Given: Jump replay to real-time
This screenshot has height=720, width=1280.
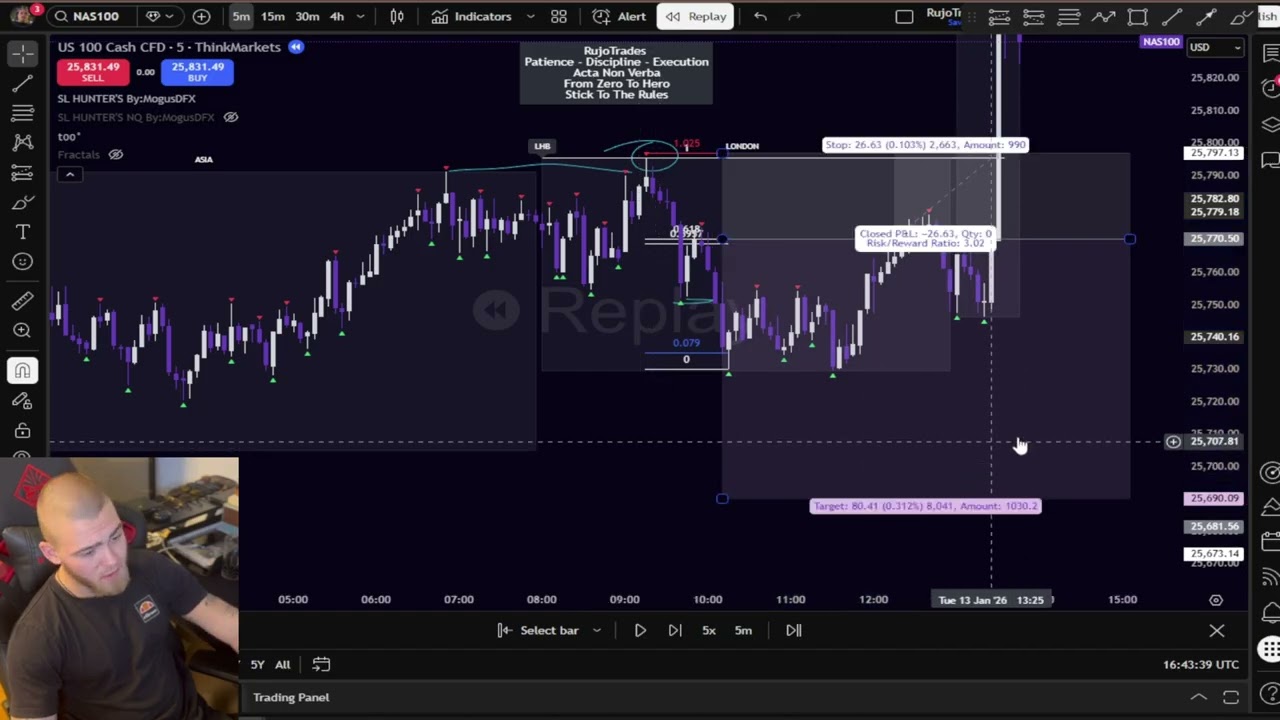Looking at the screenshot, I should click(794, 630).
